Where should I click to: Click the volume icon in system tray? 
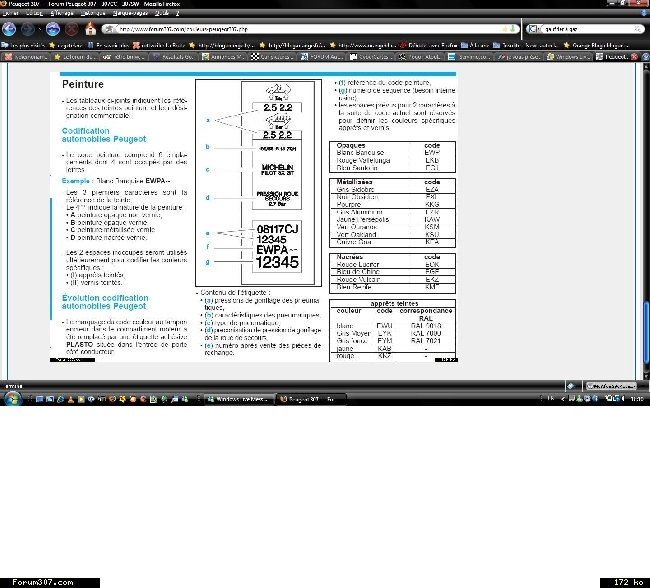(x=622, y=398)
